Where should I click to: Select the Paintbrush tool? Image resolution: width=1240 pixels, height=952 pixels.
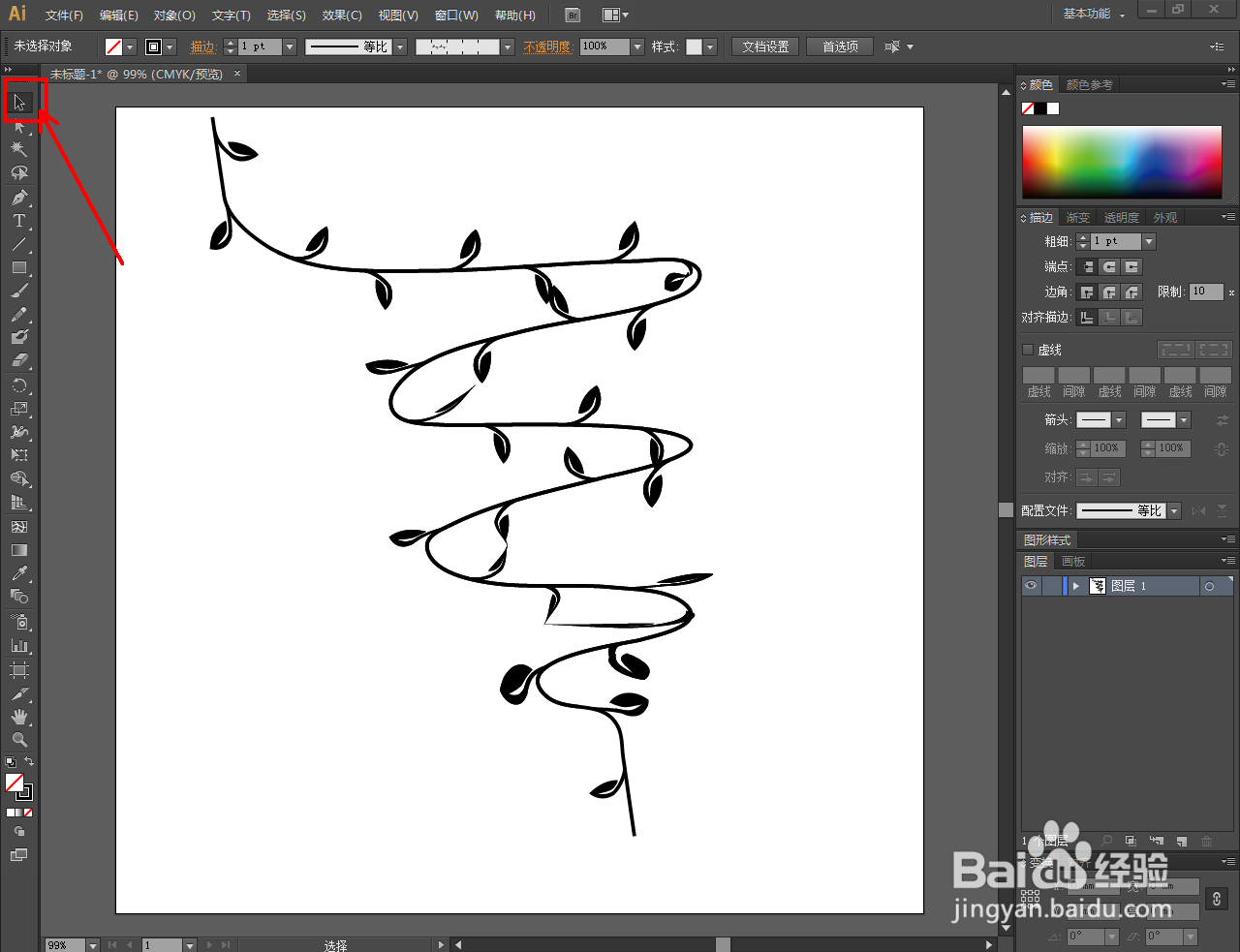pos(19,291)
